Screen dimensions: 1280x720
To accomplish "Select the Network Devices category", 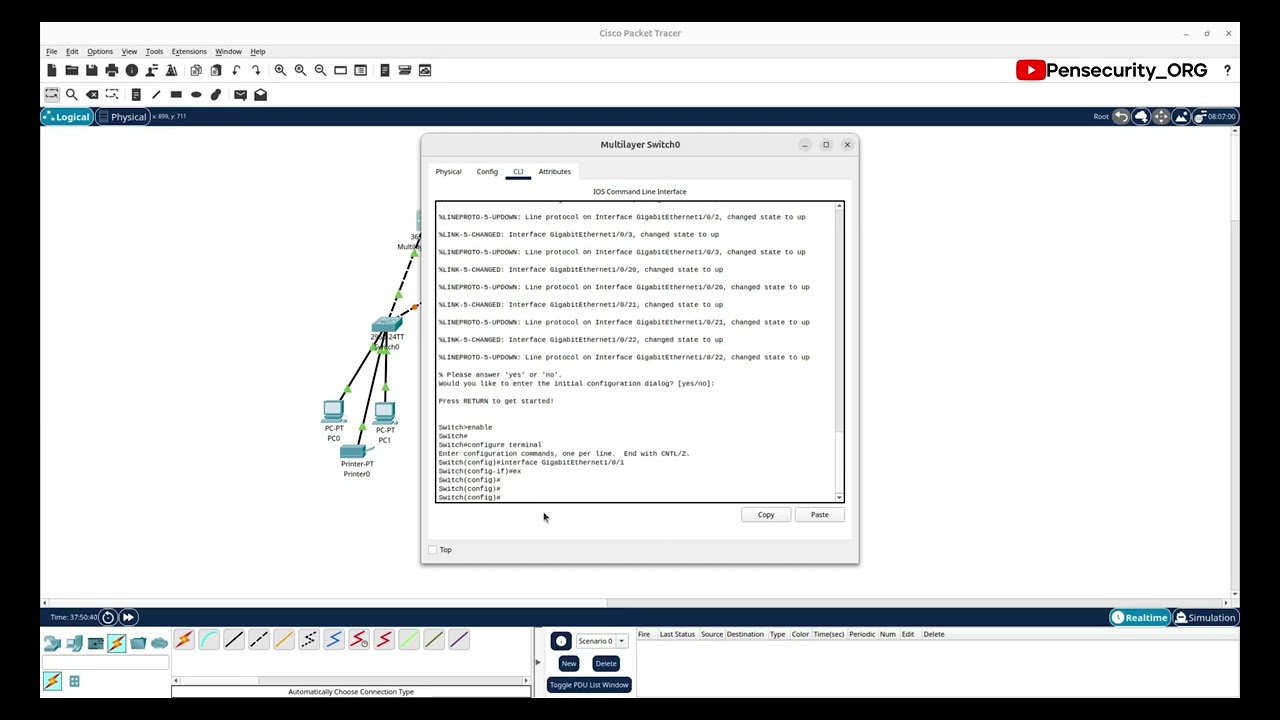I will click(x=53, y=643).
